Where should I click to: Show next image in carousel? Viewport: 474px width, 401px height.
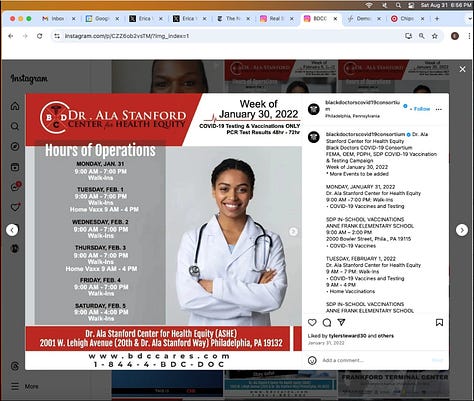click(x=293, y=231)
